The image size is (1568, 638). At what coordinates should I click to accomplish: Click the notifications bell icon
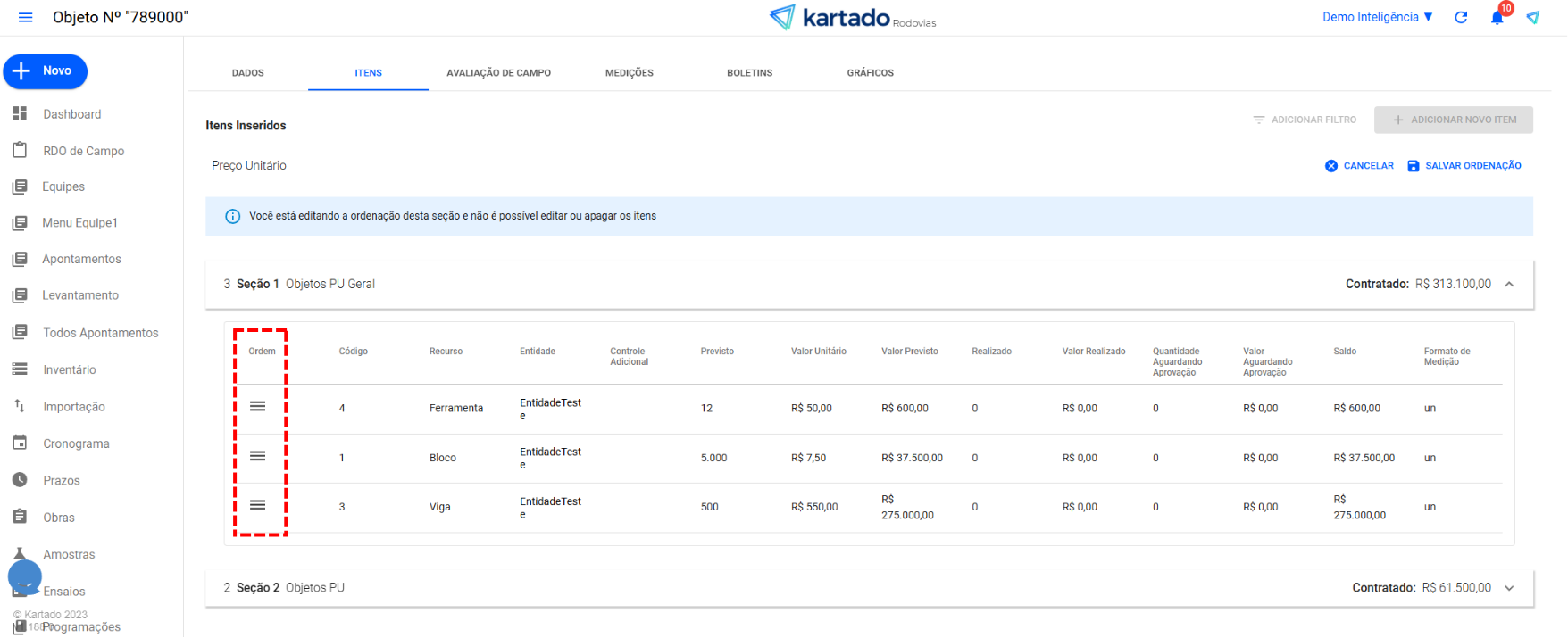[1497, 18]
